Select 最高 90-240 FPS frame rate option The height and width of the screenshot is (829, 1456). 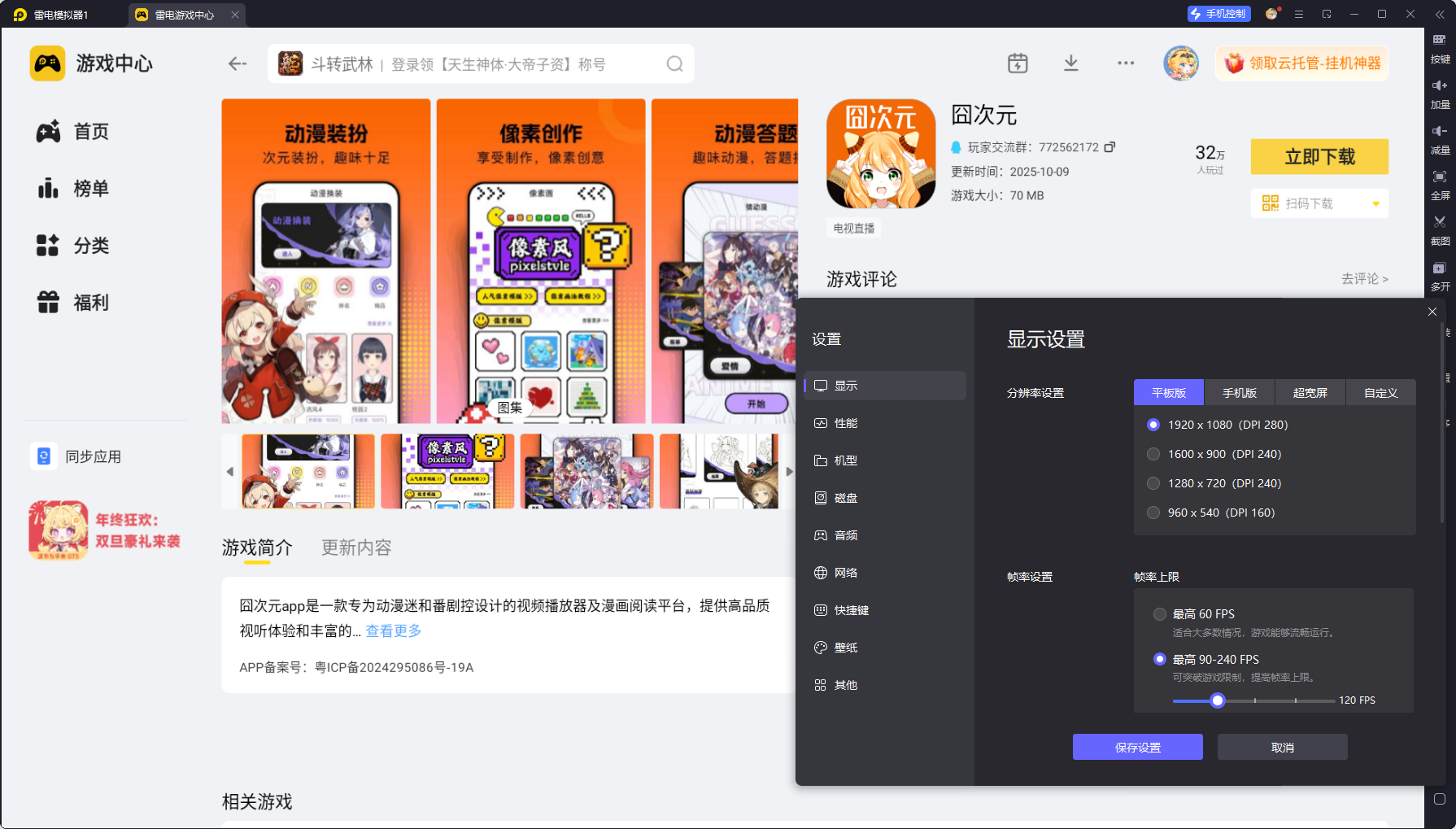[1206, 659]
